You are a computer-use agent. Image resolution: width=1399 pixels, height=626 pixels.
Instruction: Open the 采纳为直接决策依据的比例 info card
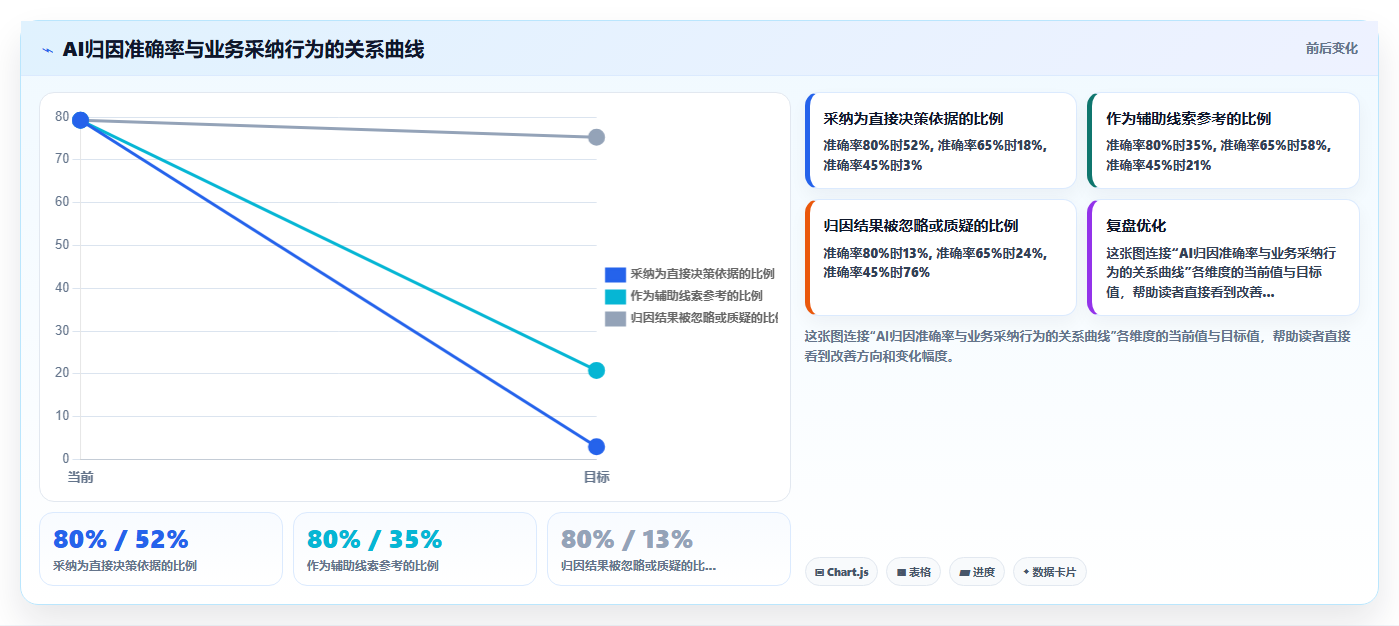tap(941, 141)
